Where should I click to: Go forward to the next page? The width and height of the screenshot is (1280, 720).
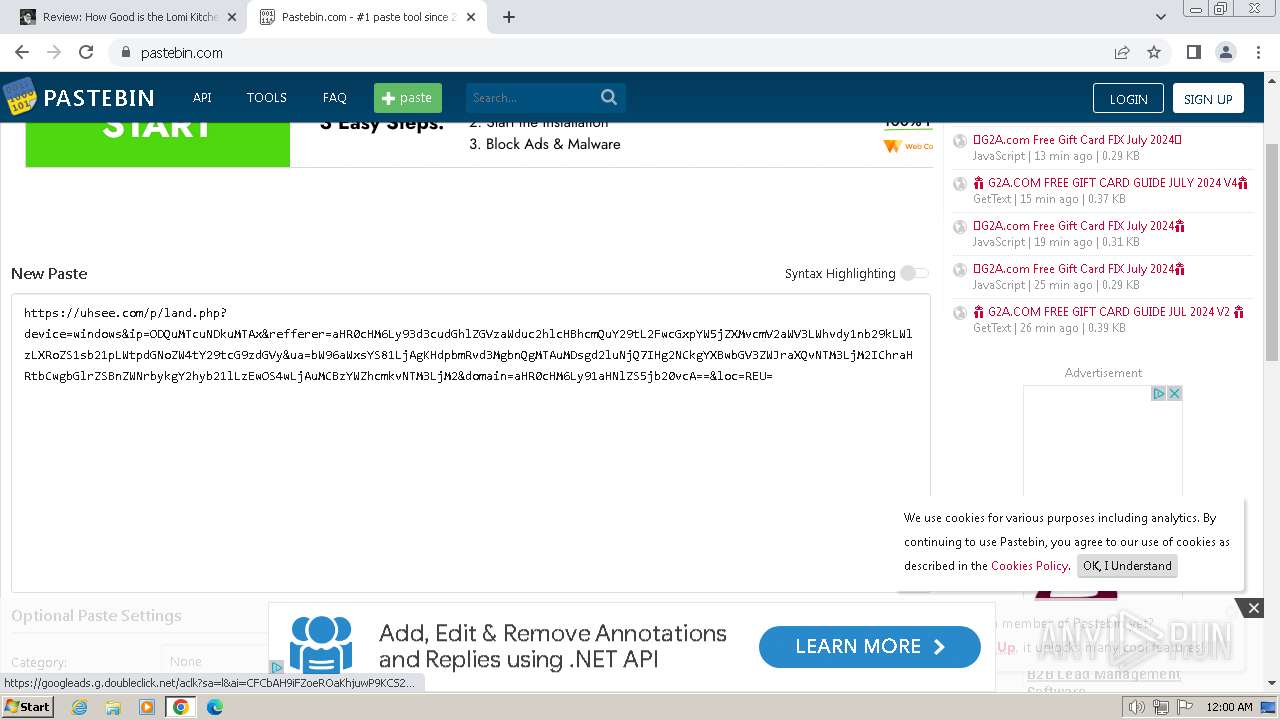pyautogui.click(x=54, y=52)
